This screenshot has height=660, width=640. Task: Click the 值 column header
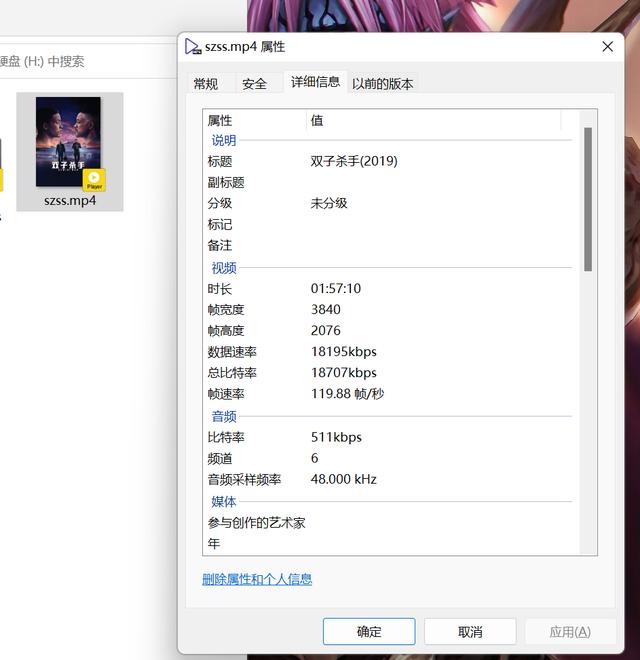434,120
